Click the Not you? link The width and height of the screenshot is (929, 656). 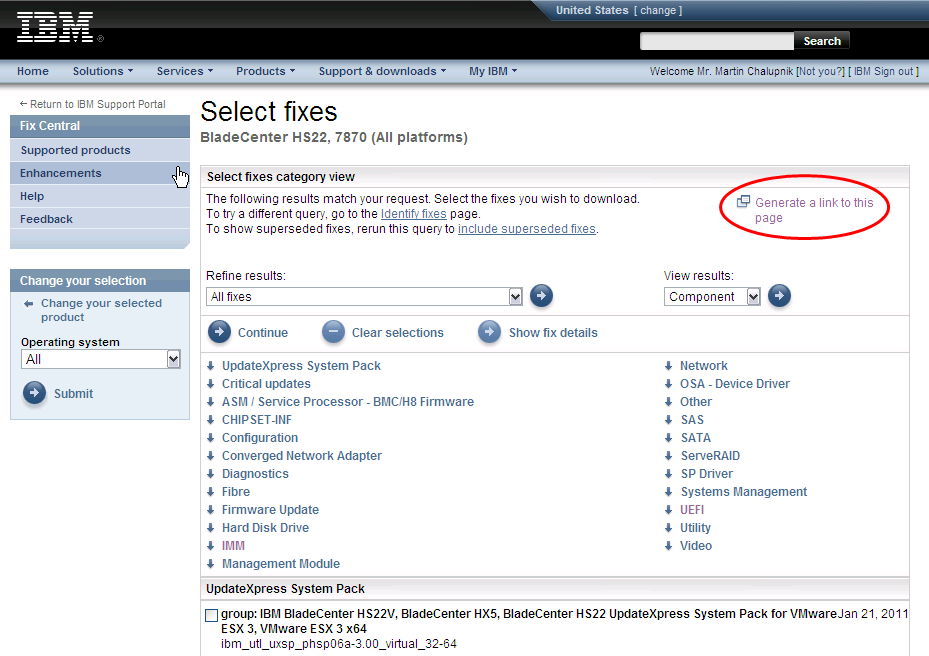[821, 71]
